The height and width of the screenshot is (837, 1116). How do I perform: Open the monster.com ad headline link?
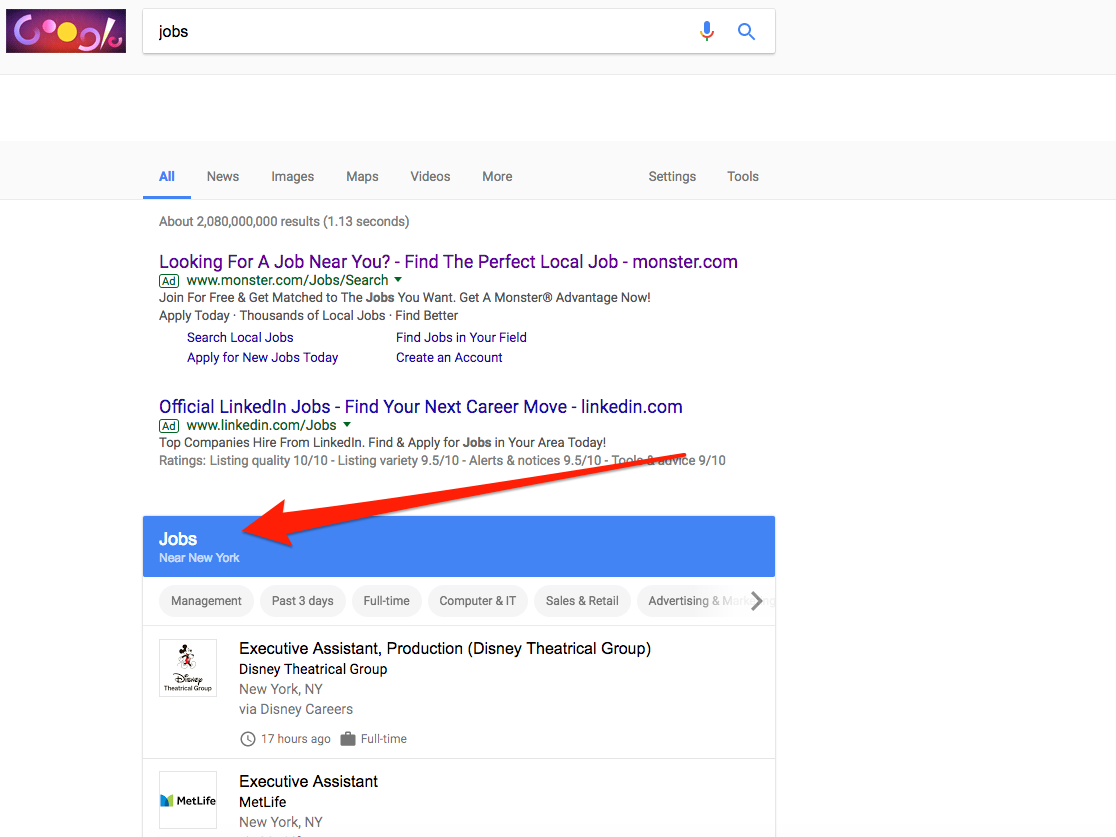coord(448,262)
